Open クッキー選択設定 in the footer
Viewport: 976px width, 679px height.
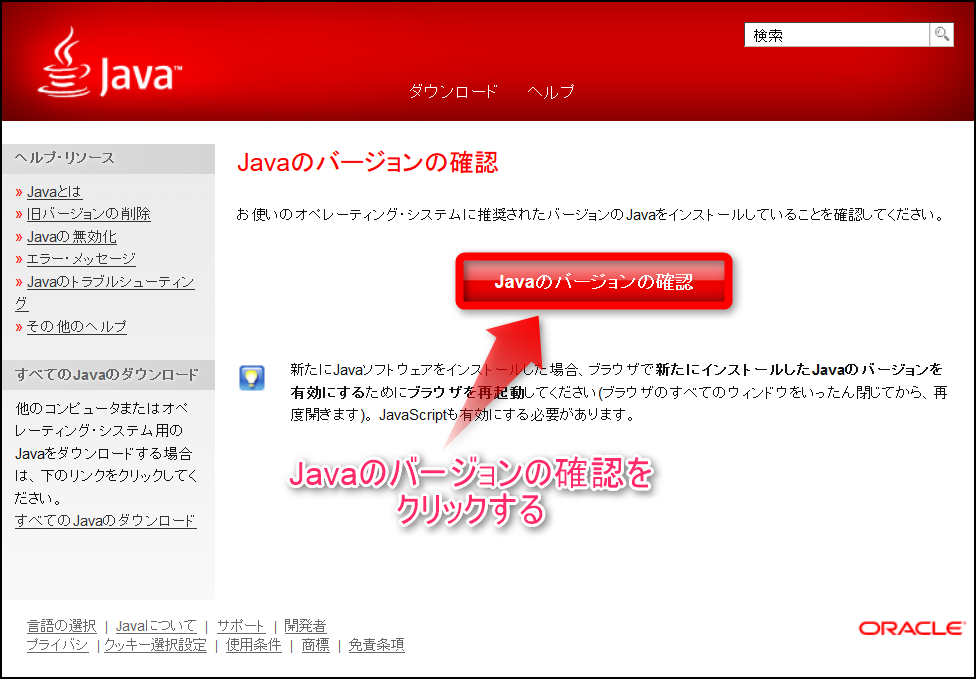[x=155, y=646]
